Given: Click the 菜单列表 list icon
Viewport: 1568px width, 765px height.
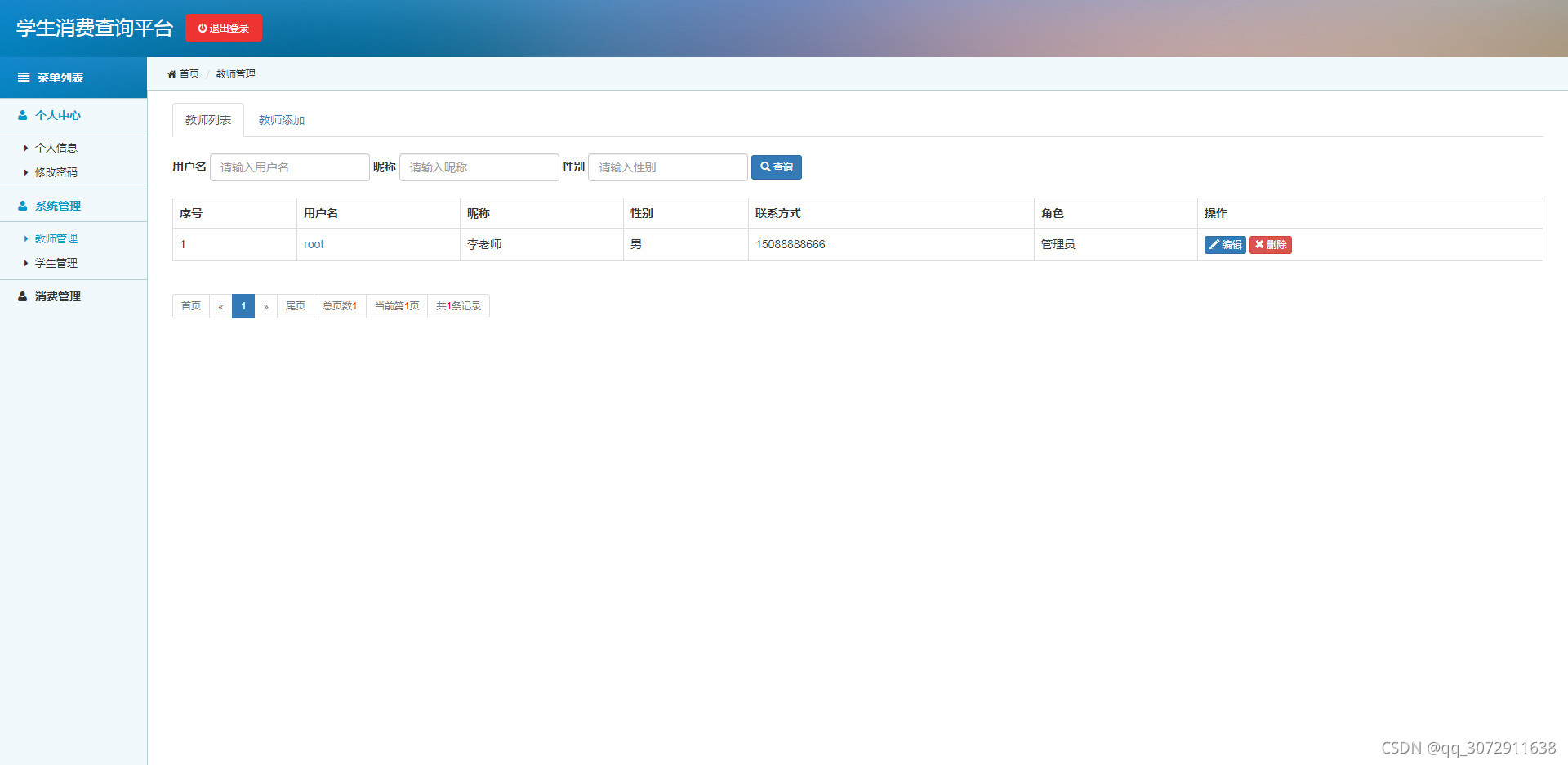Looking at the screenshot, I should 24,78.
